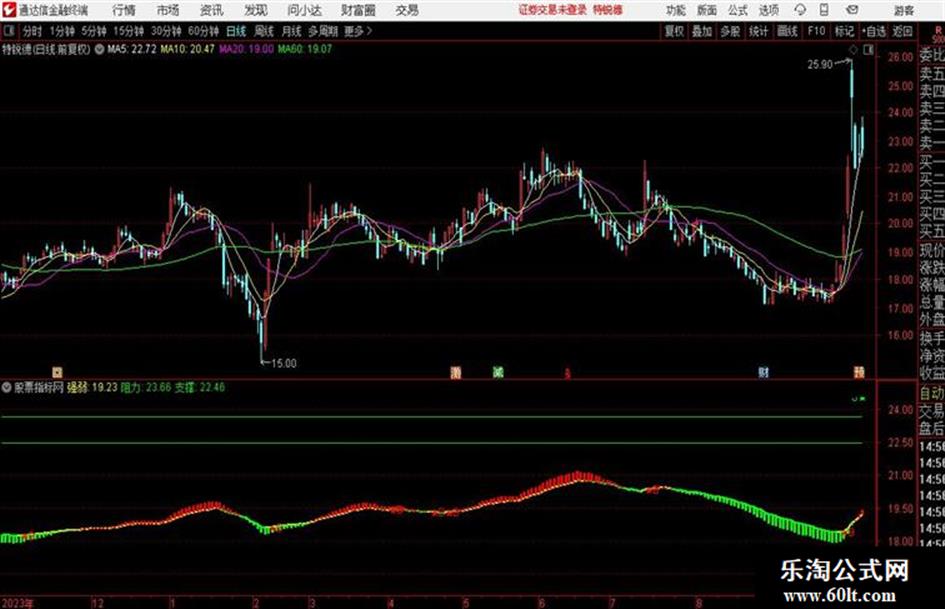The height and width of the screenshot is (609, 945).
Task: Expand the 更多 periods list
Action: pos(358,31)
